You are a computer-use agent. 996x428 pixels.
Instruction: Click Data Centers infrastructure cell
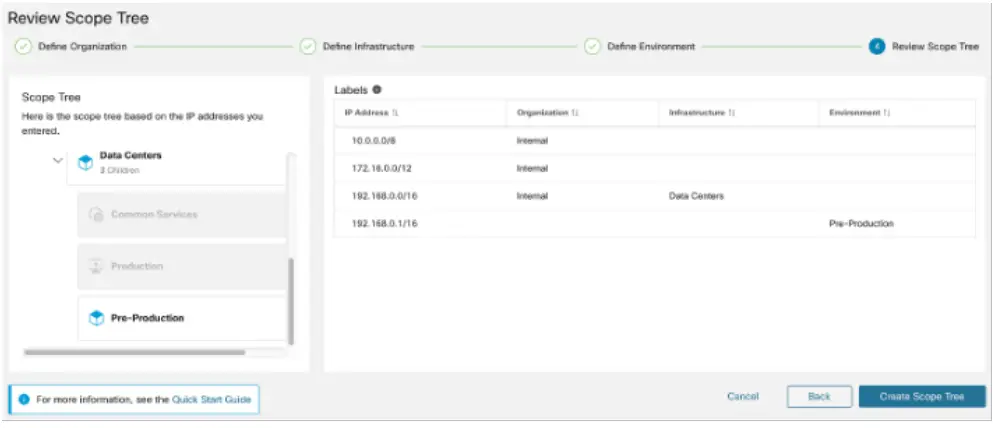pyautogui.click(x=696, y=196)
